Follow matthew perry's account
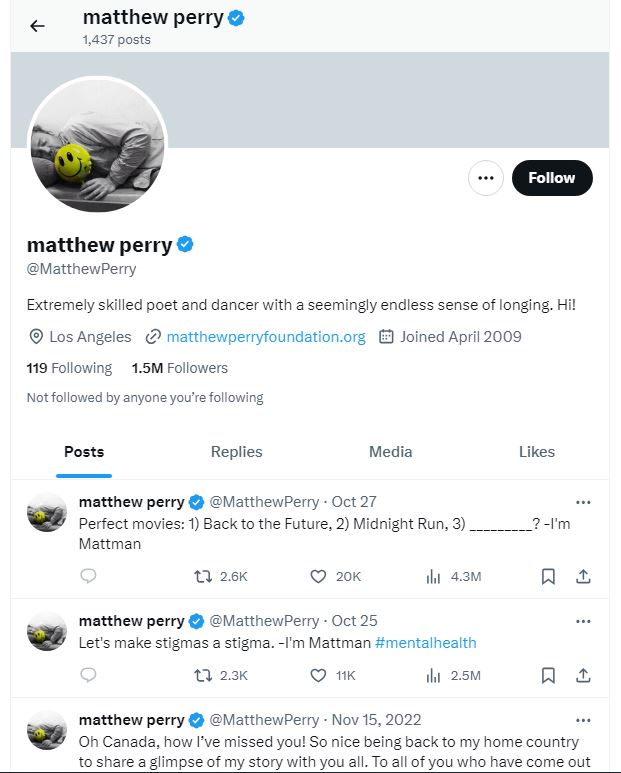The image size is (621, 773). 552,178
